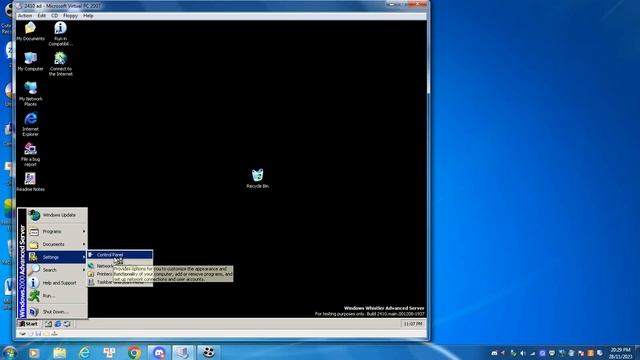This screenshot has height=360, width=640.
Task: Choose Shut Down... from Start menu
Action: (57, 311)
